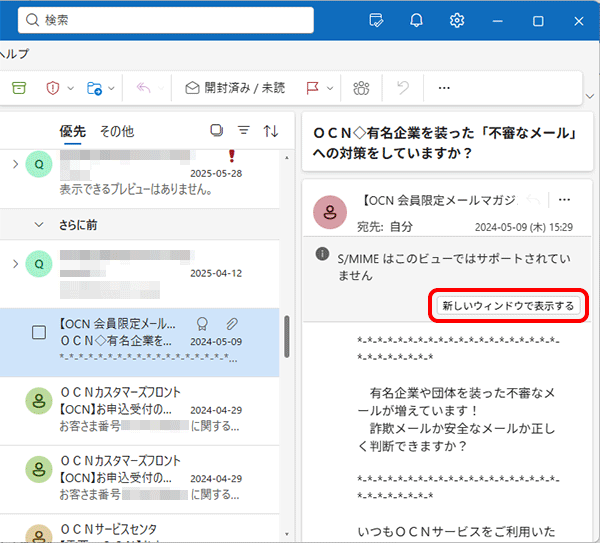
Task: Collapse the さらに前 group
Action: tap(39, 224)
